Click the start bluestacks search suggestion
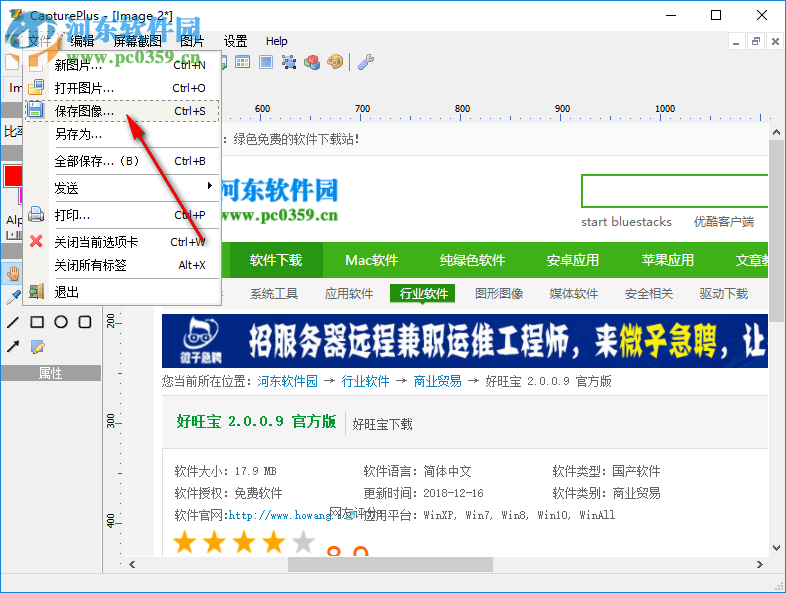786x593 pixels. tap(626, 222)
